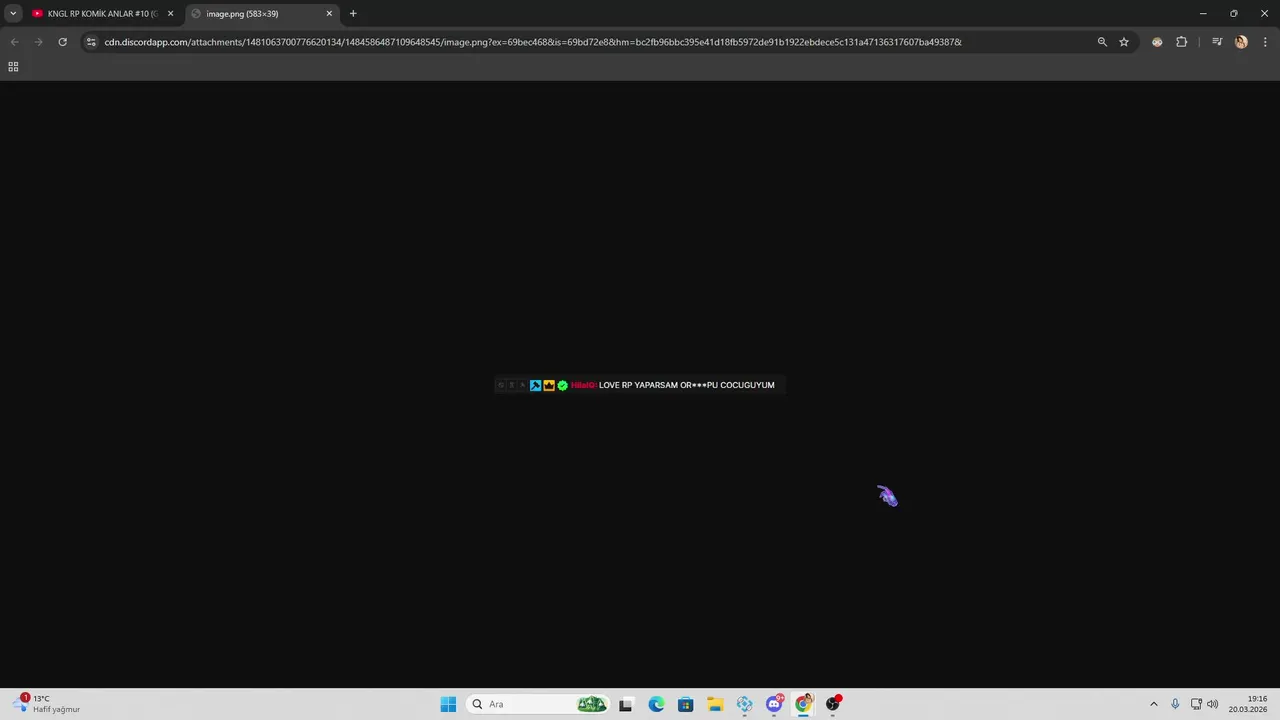Click the displayed chat message image
Image resolution: width=1280 pixels, height=720 pixels.
point(640,385)
